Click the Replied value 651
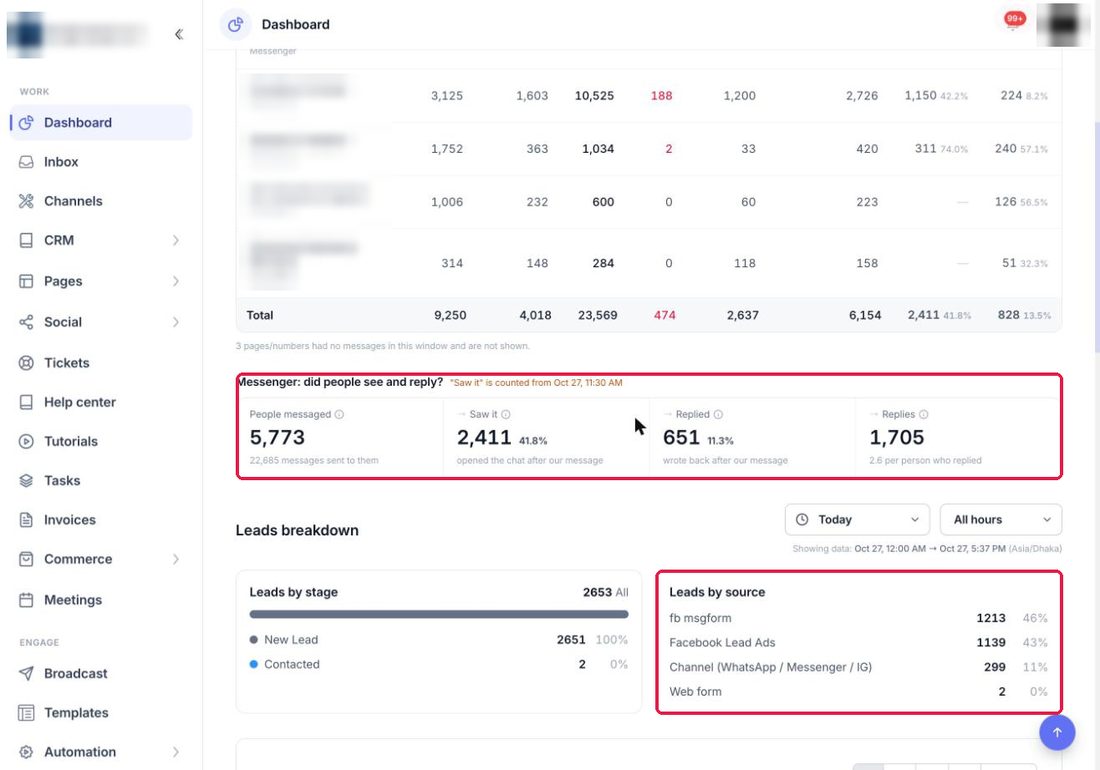Image resolution: width=1100 pixels, height=770 pixels. click(681, 438)
